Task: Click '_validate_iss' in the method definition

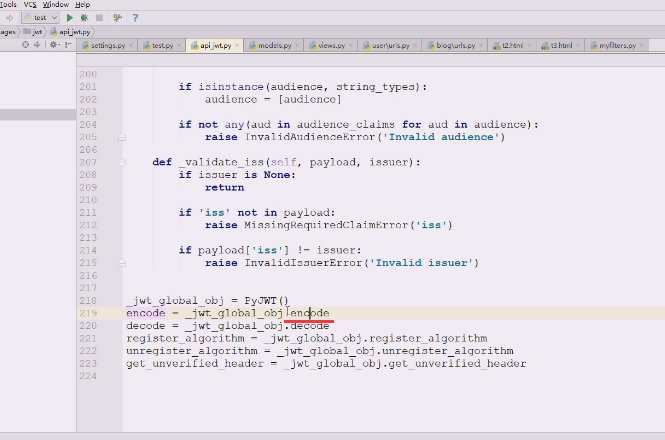Action: pyautogui.click(x=221, y=162)
